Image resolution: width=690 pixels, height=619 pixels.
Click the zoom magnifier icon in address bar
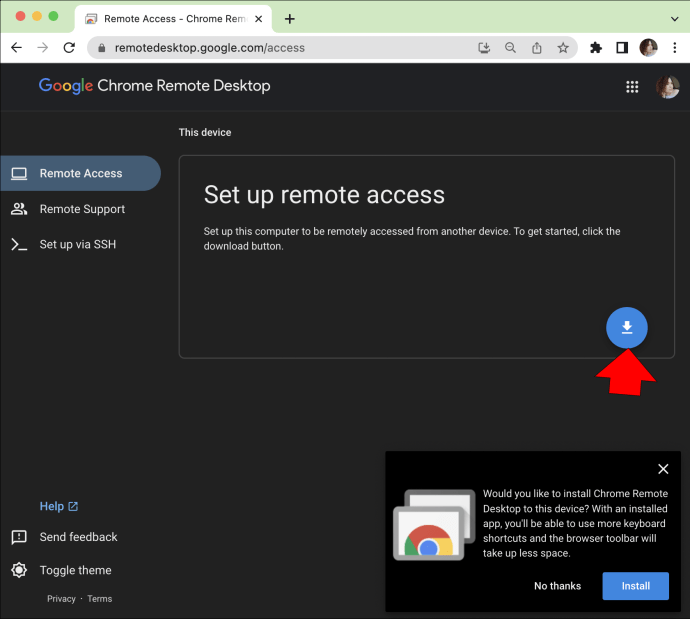(x=510, y=48)
